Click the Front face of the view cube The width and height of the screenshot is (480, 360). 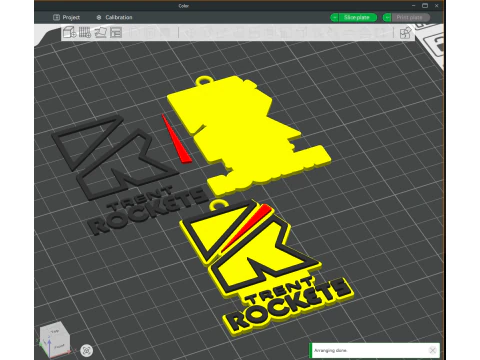click(59, 346)
